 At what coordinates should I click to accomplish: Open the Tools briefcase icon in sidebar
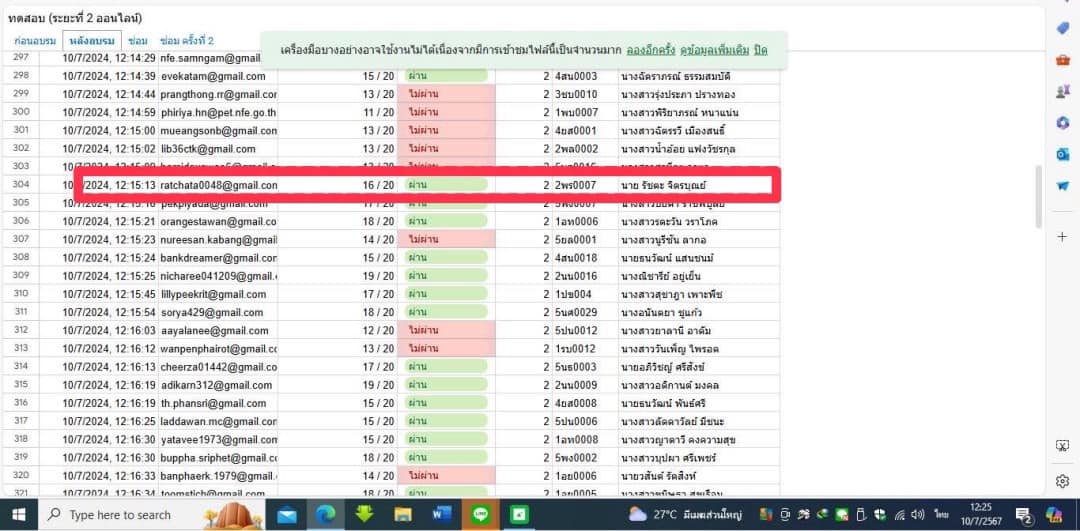pos(1062,59)
